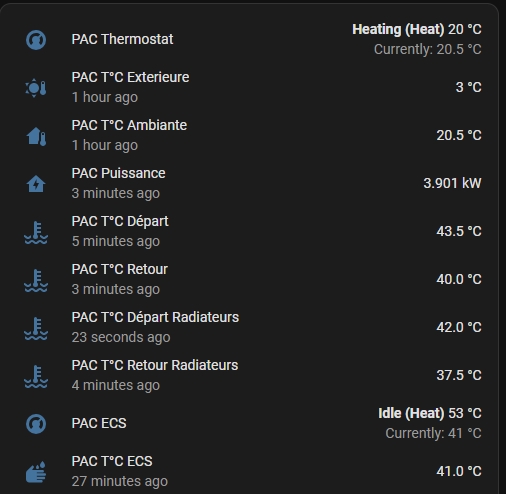Click the 41.0 °C ECS temperature reading
Viewport: 506px width, 494px height.
tap(459, 471)
